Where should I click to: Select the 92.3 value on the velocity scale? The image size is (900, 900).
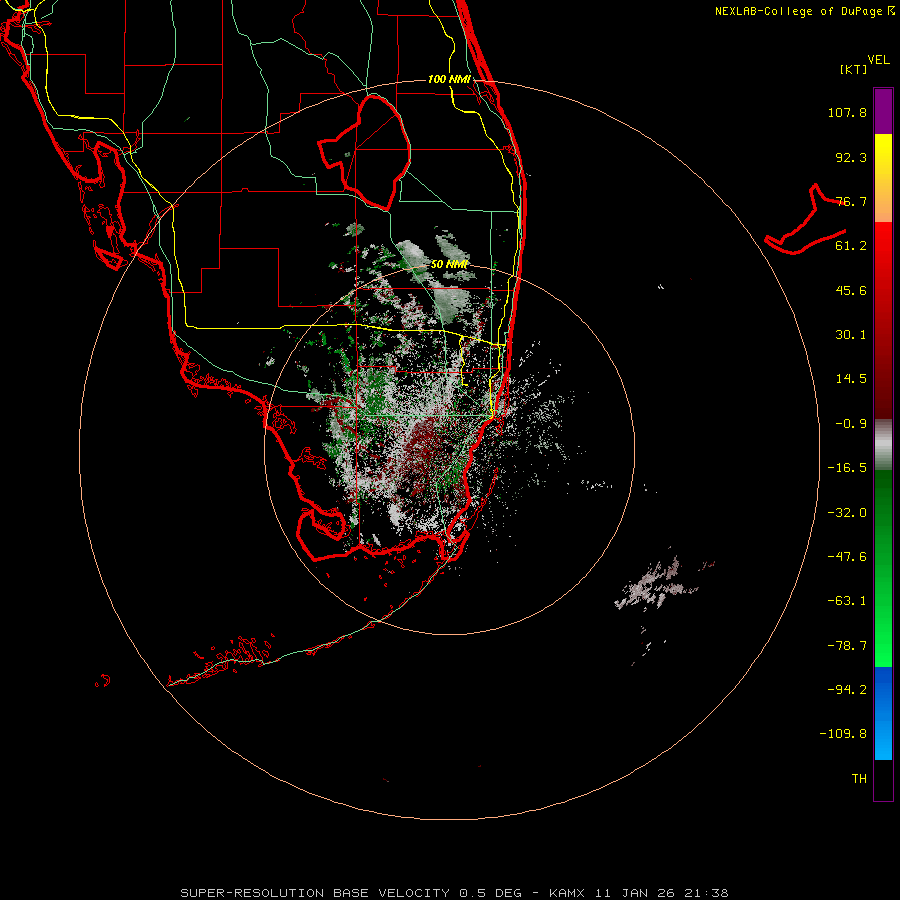[x=851, y=157]
